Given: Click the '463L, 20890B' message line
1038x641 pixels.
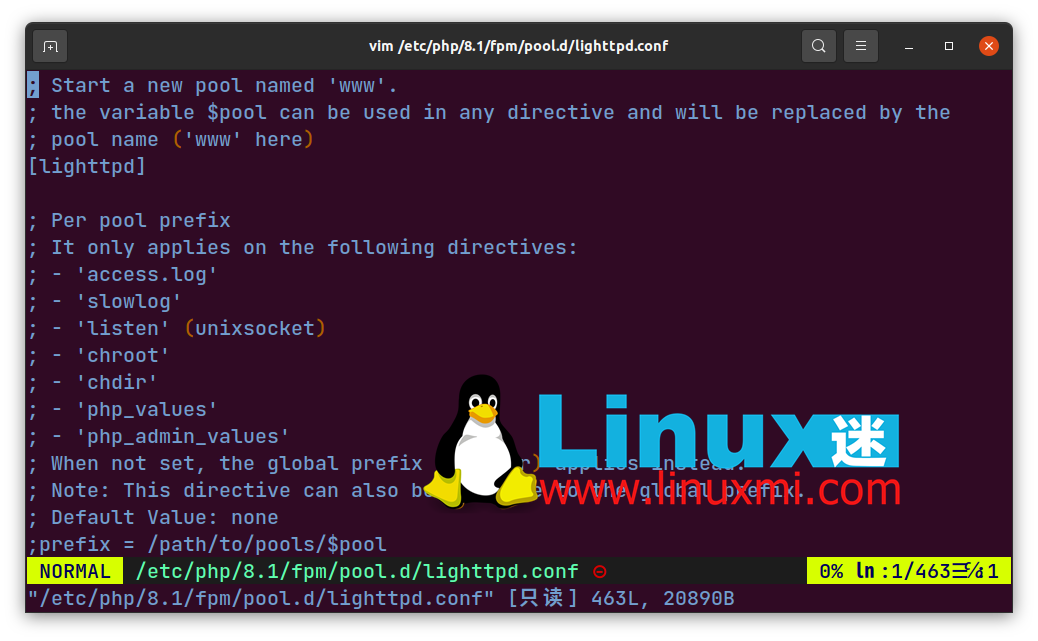Looking at the screenshot, I should (x=381, y=599).
